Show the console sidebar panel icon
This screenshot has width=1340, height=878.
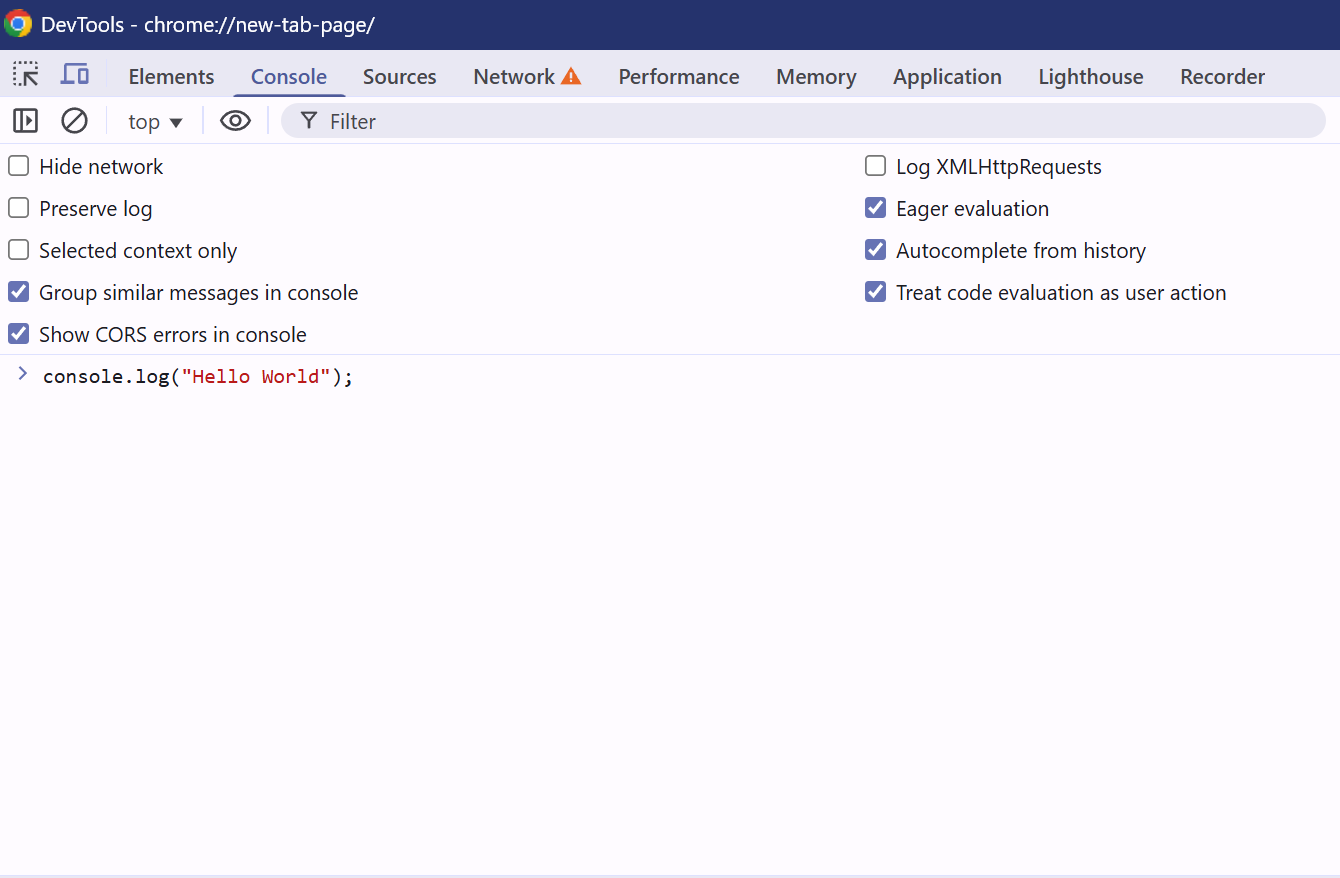pyautogui.click(x=25, y=121)
